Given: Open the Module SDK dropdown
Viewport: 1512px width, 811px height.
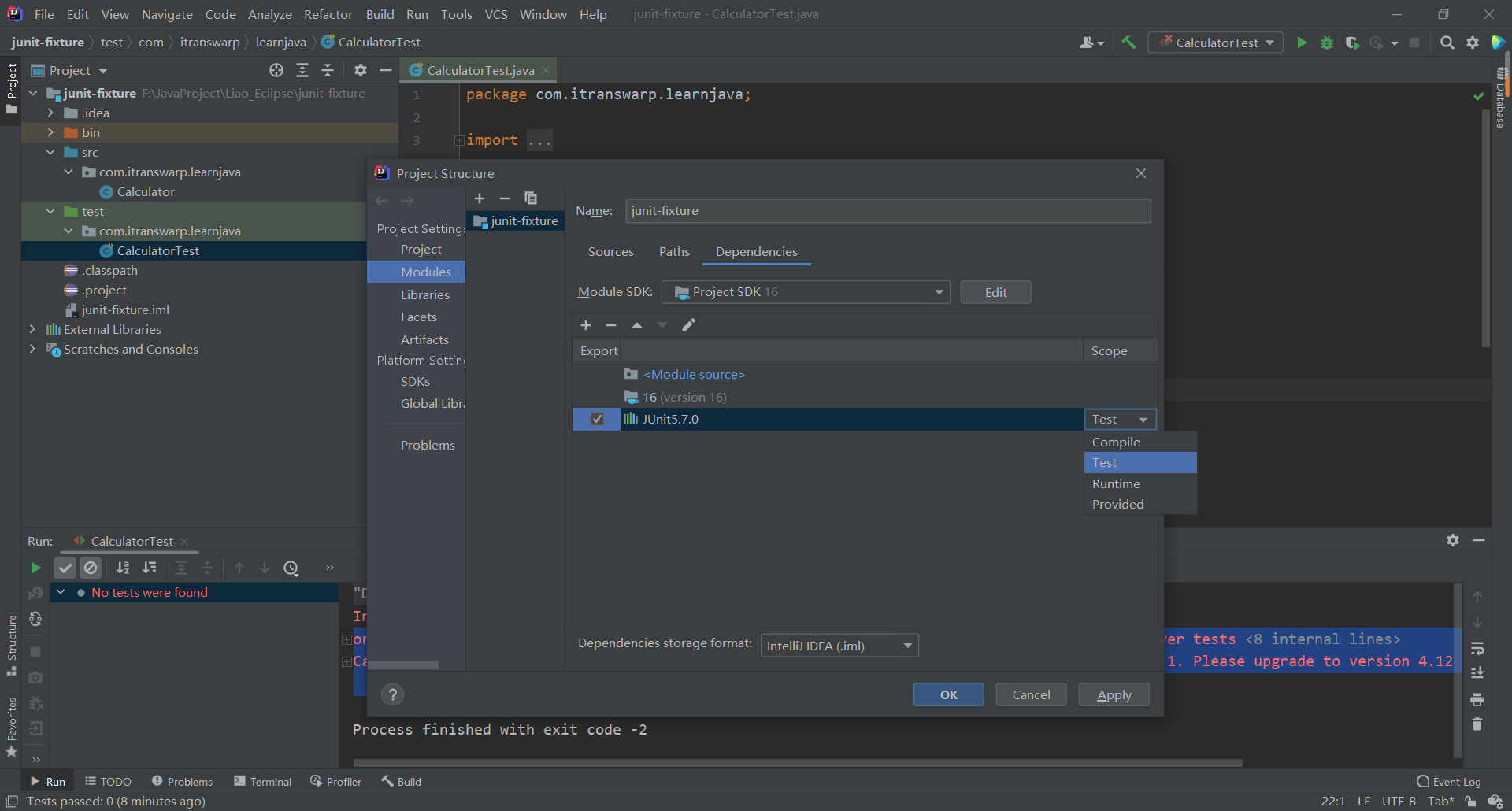Looking at the screenshot, I should point(806,292).
